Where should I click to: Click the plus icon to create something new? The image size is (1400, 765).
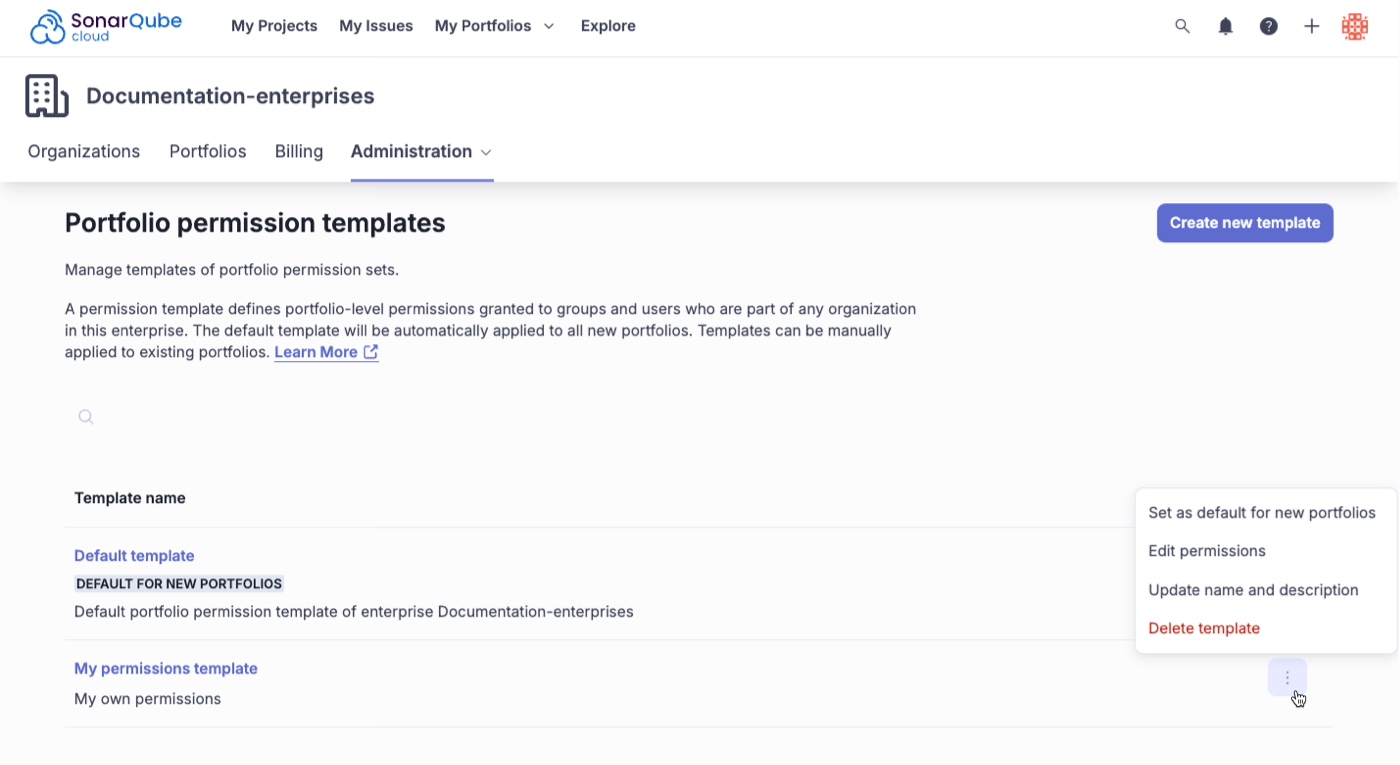point(1312,26)
